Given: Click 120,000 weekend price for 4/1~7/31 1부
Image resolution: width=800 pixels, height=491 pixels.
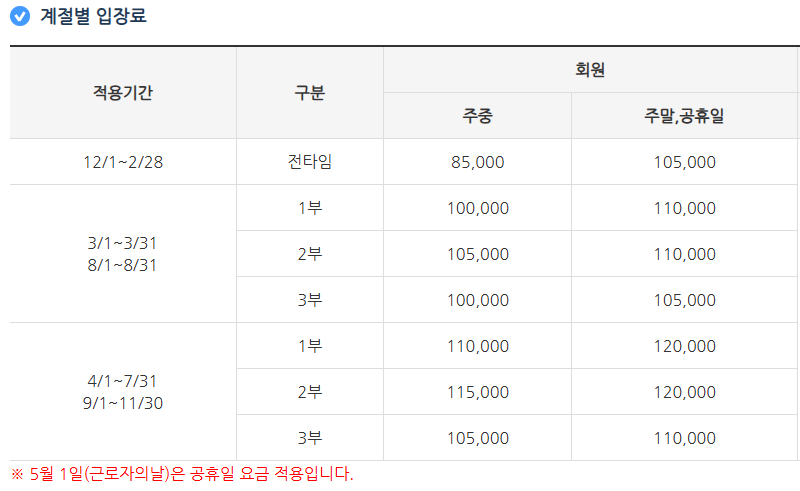Looking at the screenshot, I should click(x=684, y=346).
